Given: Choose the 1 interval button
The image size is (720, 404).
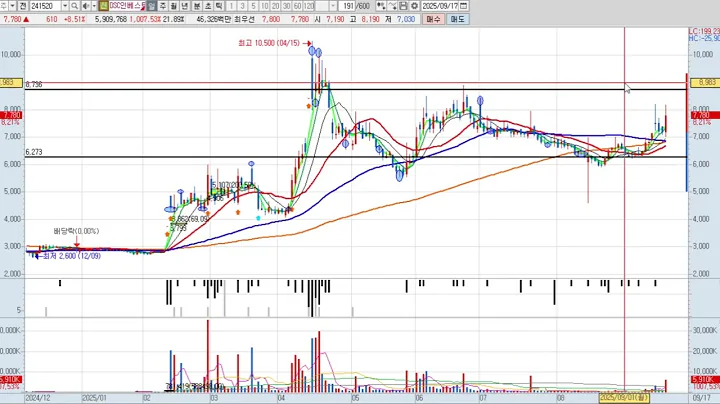Looking at the screenshot, I should pos(231,6).
